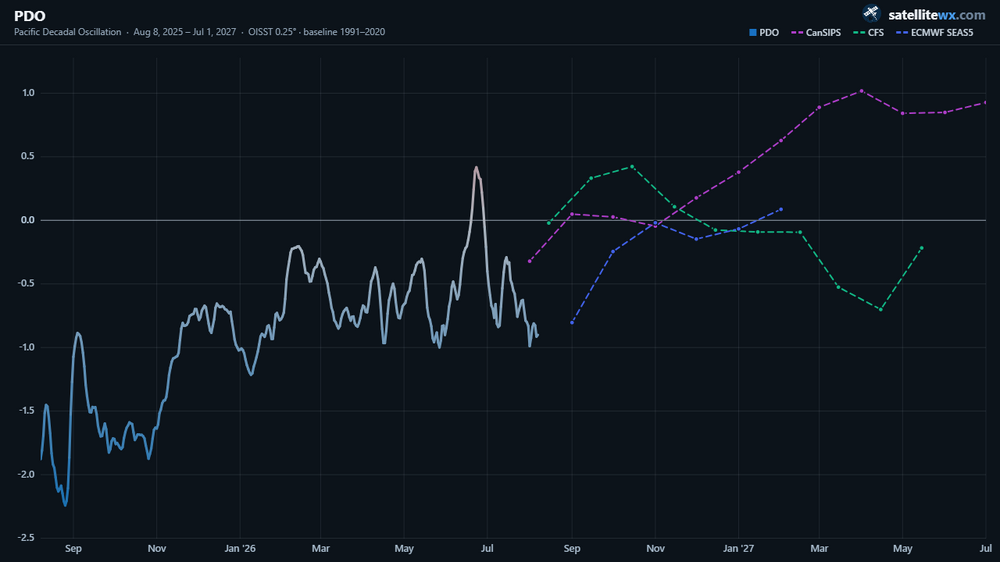This screenshot has height=562, width=1000.
Task: Click the Jan '26 x-axis label
Action: tap(240, 549)
